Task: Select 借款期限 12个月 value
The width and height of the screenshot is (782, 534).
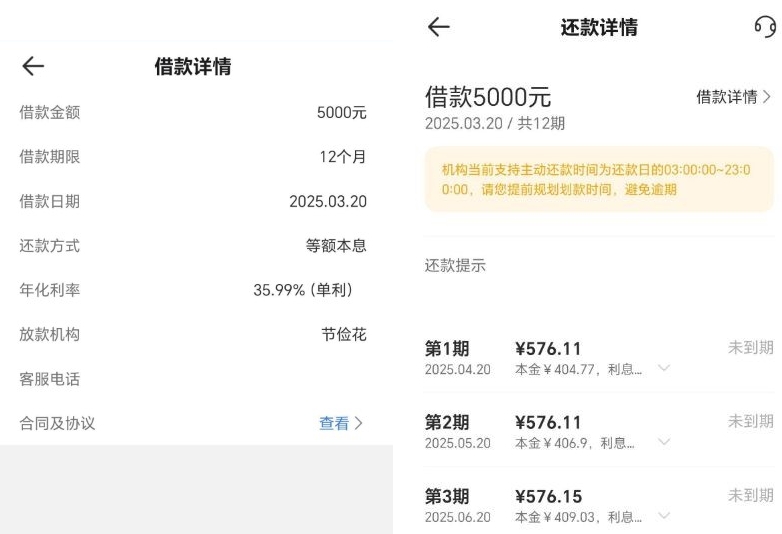Action: [x=343, y=157]
